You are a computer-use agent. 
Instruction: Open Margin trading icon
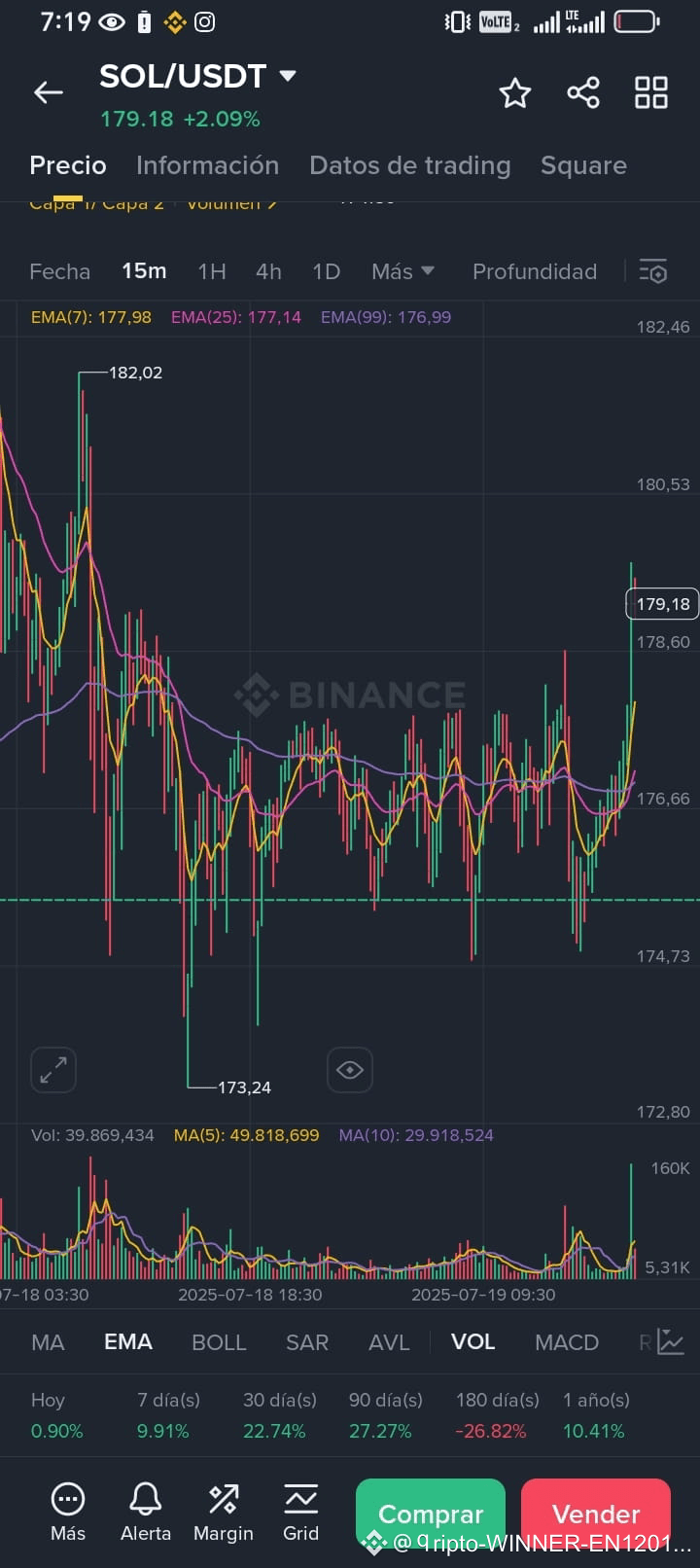coord(224,1499)
